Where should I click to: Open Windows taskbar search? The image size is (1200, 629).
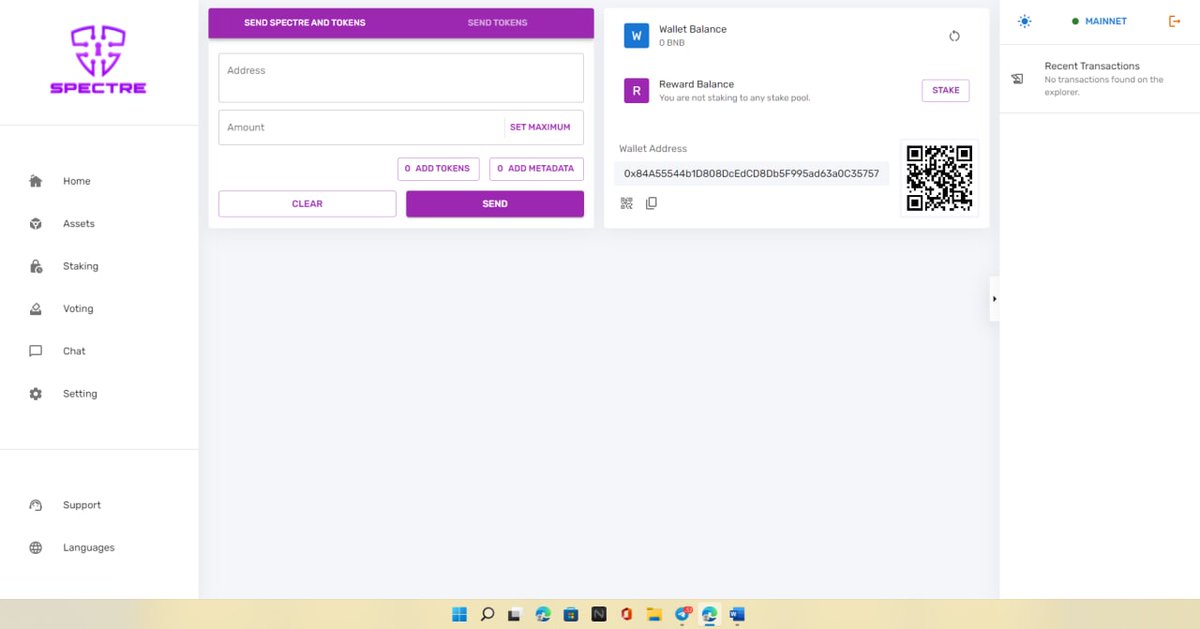[487, 614]
